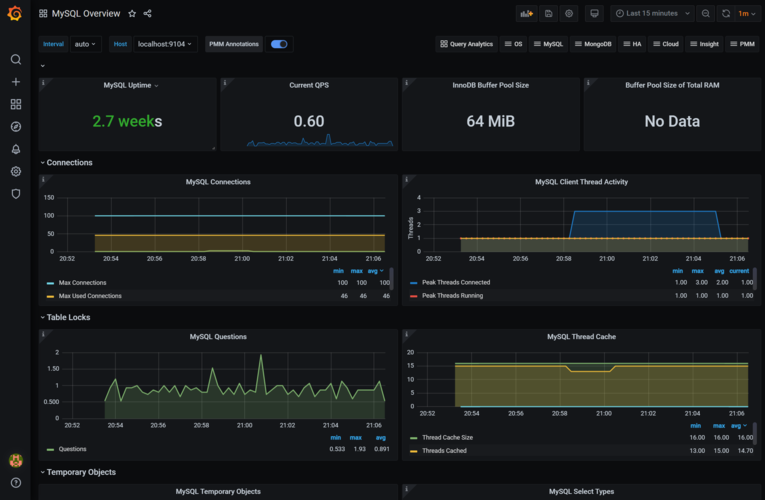Image resolution: width=765 pixels, height=500 pixels.
Task: Open the Host localhost:9104 dropdown
Action: click(165, 44)
